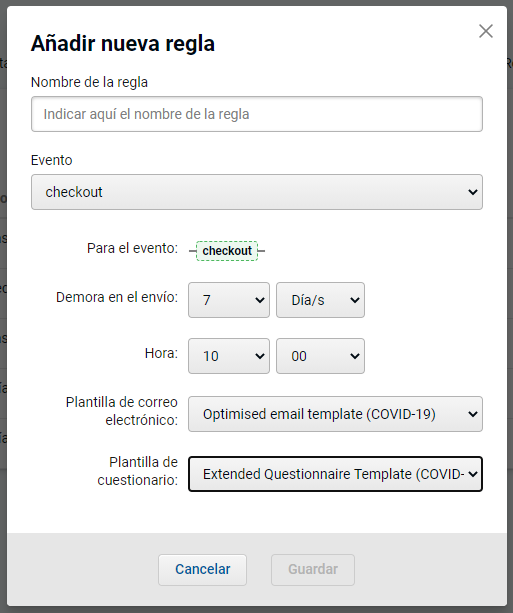Close the Añadir nueva regla dialog

(x=486, y=31)
